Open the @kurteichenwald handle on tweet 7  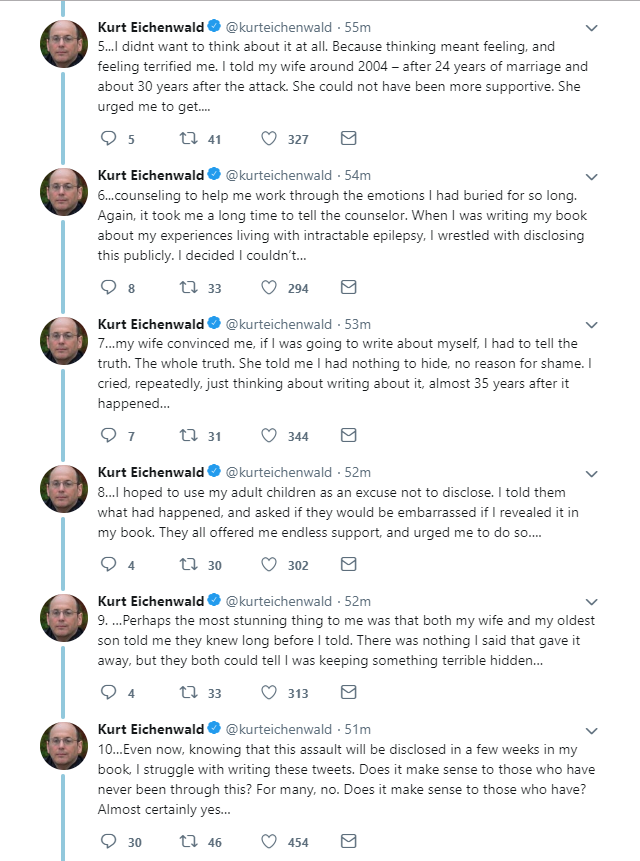pos(279,324)
